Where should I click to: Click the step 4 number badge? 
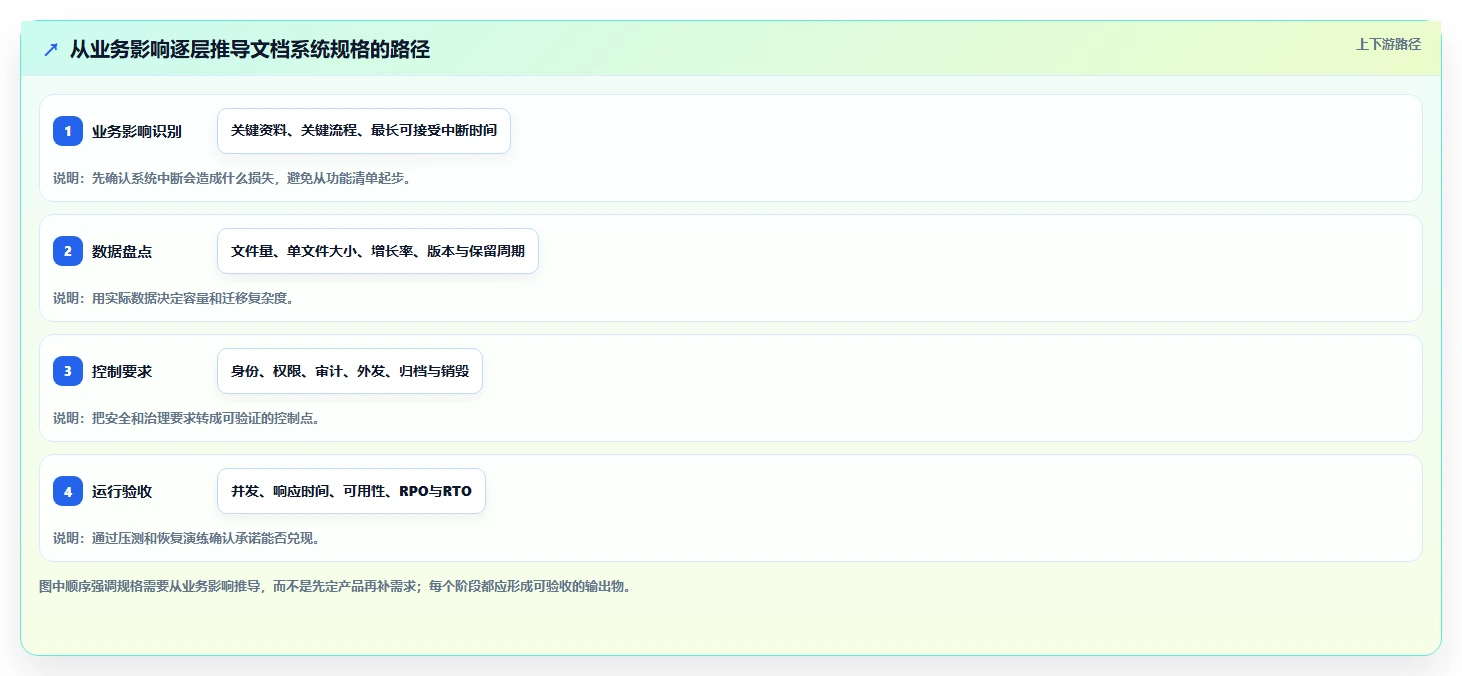click(68, 491)
